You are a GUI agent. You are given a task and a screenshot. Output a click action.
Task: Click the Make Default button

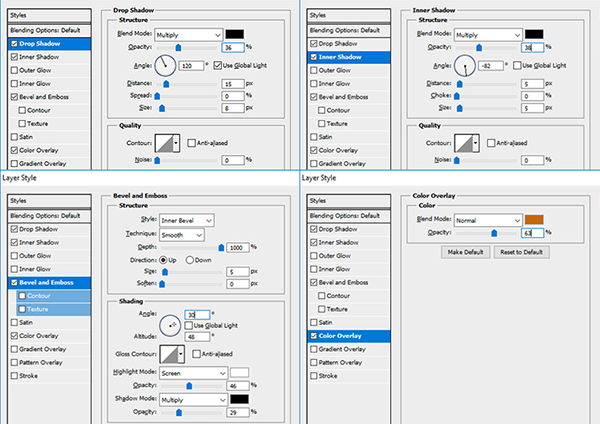(x=467, y=251)
